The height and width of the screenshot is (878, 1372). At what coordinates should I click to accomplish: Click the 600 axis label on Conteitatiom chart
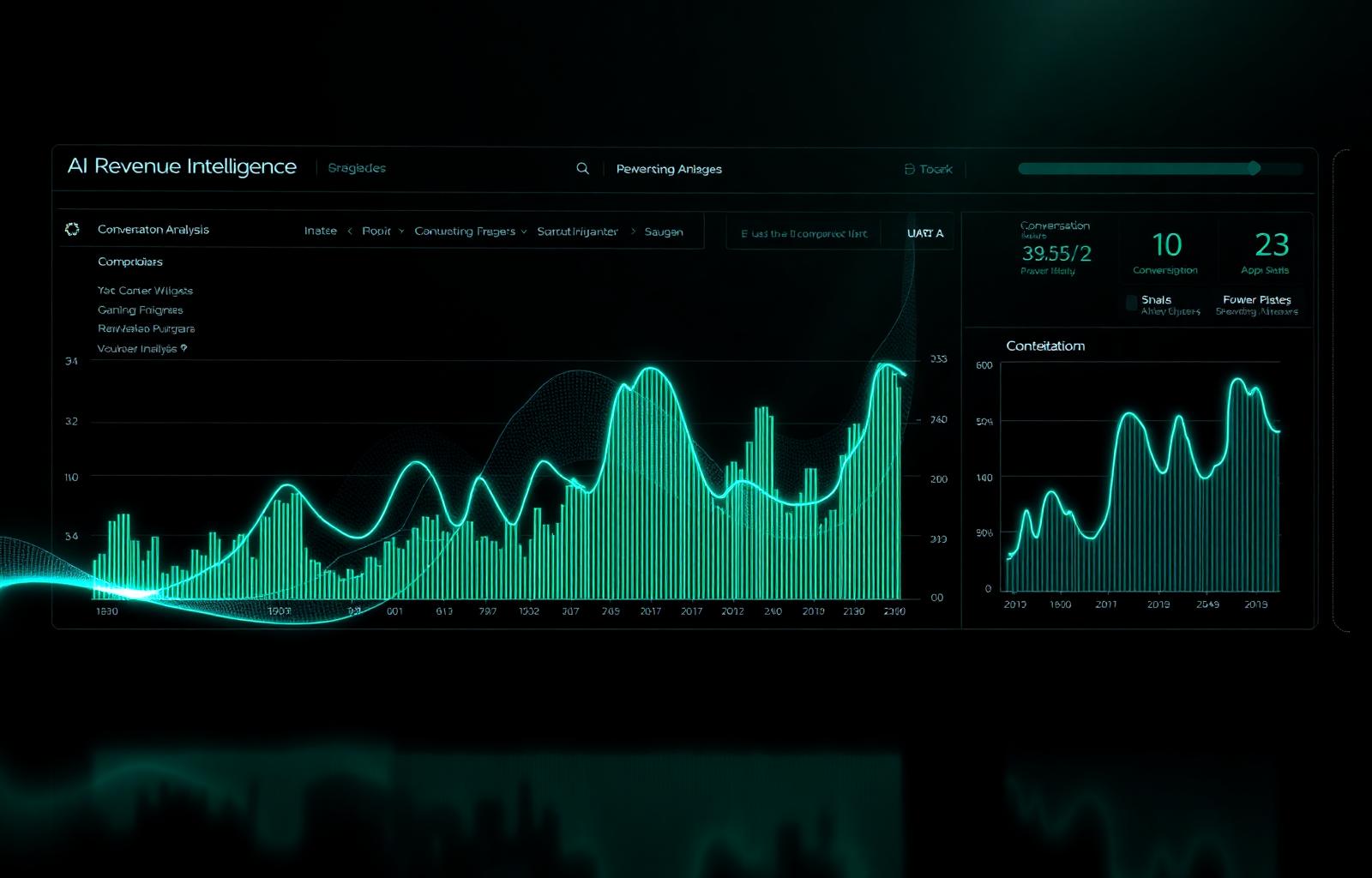(x=984, y=365)
